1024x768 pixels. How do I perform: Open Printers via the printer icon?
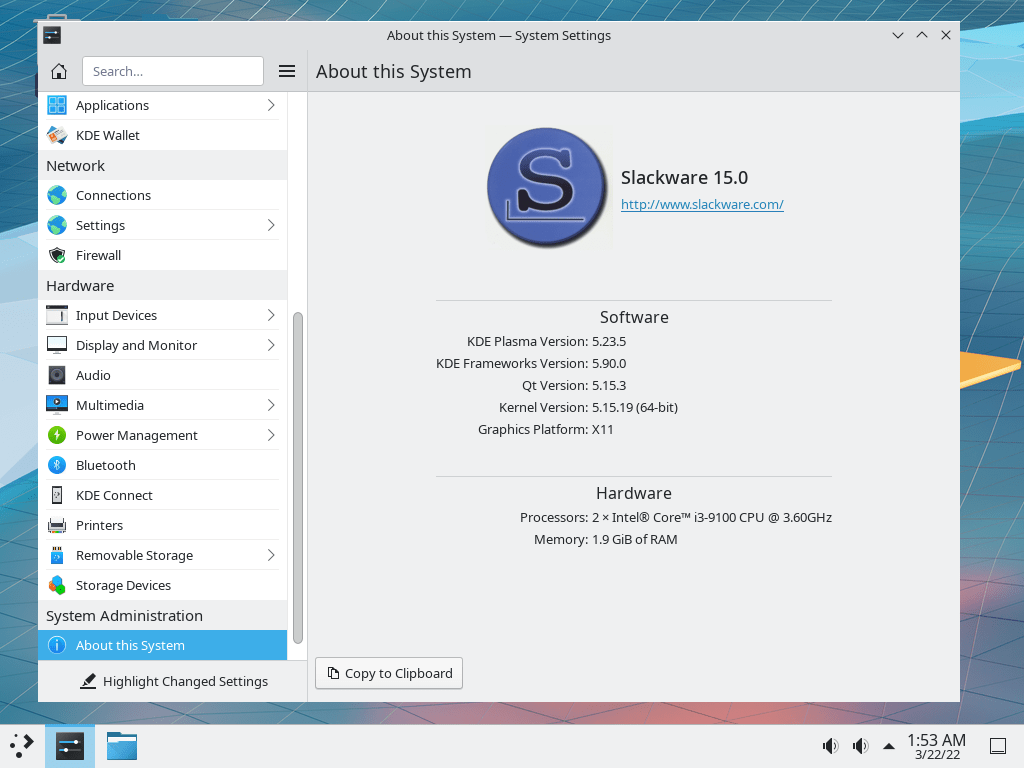pyautogui.click(x=57, y=526)
